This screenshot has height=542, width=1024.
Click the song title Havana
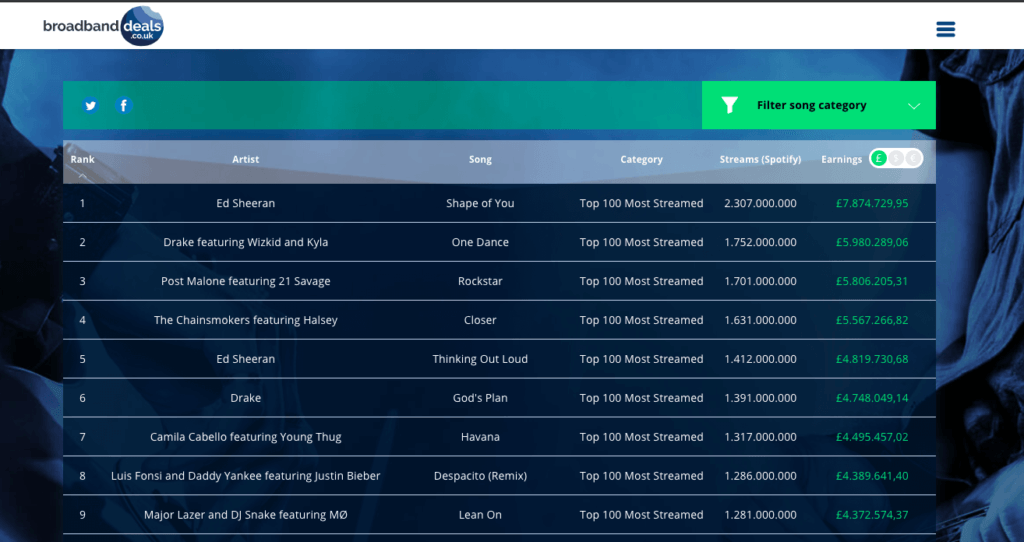480,437
